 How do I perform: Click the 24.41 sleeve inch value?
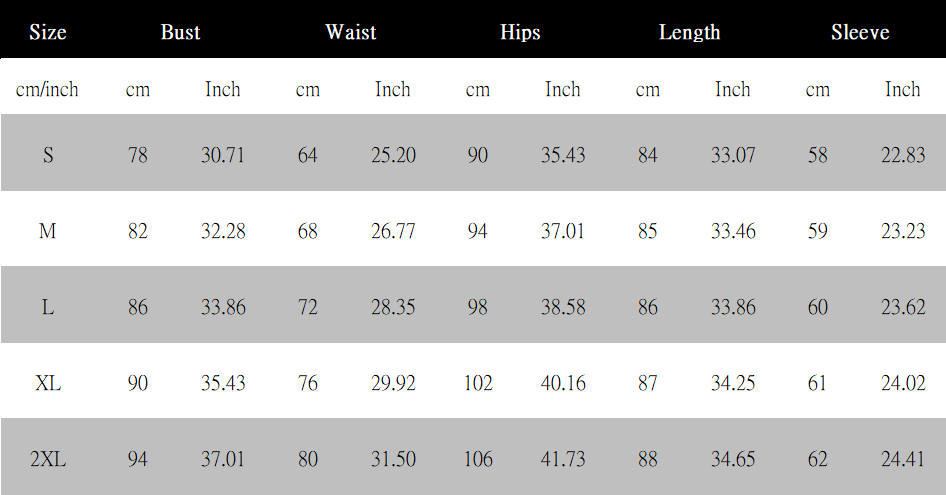(x=903, y=459)
